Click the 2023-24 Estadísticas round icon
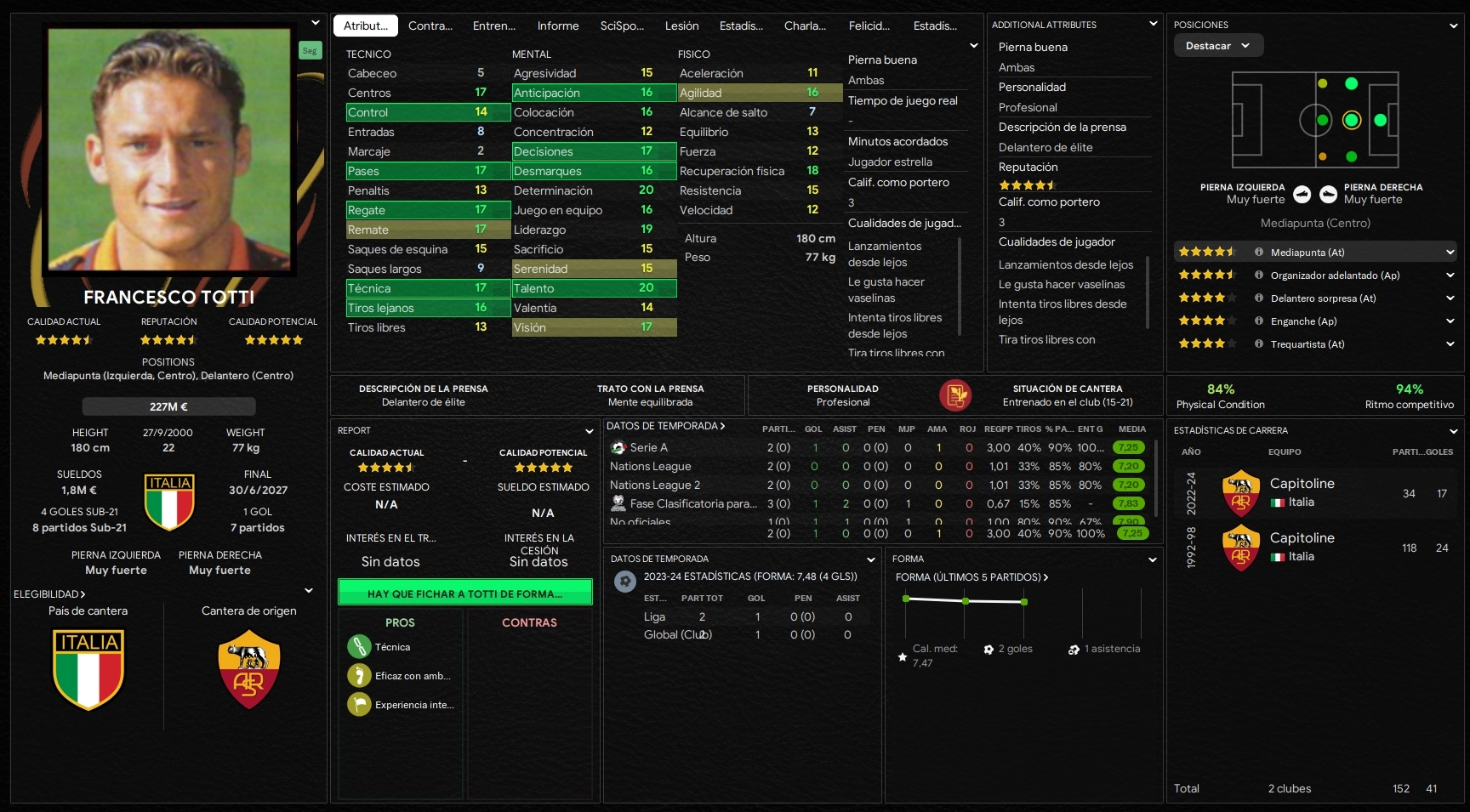 (625, 582)
